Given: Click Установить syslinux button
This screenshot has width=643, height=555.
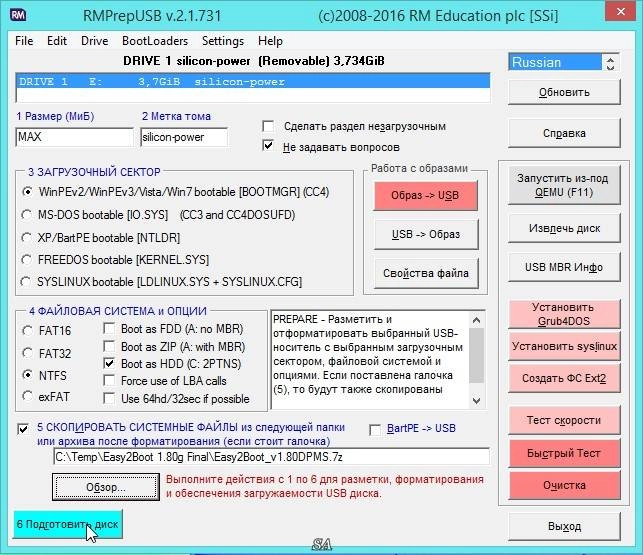Looking at the screenshot, I should (564, 347).
